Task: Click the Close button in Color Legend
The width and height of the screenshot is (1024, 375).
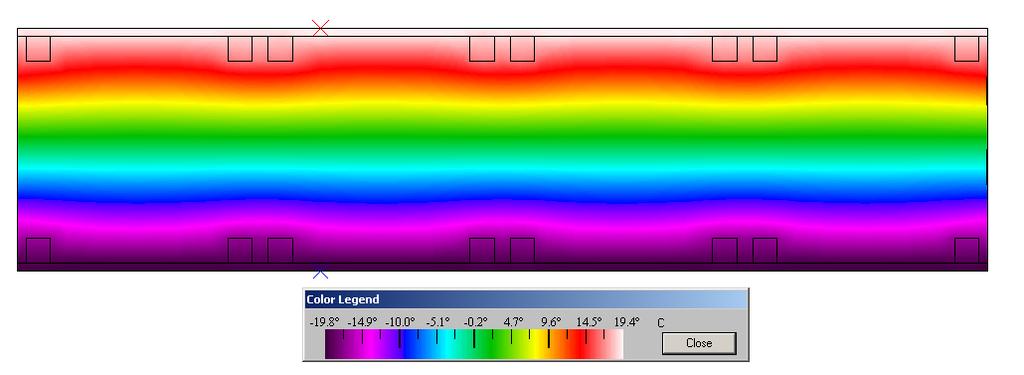Action: (x=699, y=343)
